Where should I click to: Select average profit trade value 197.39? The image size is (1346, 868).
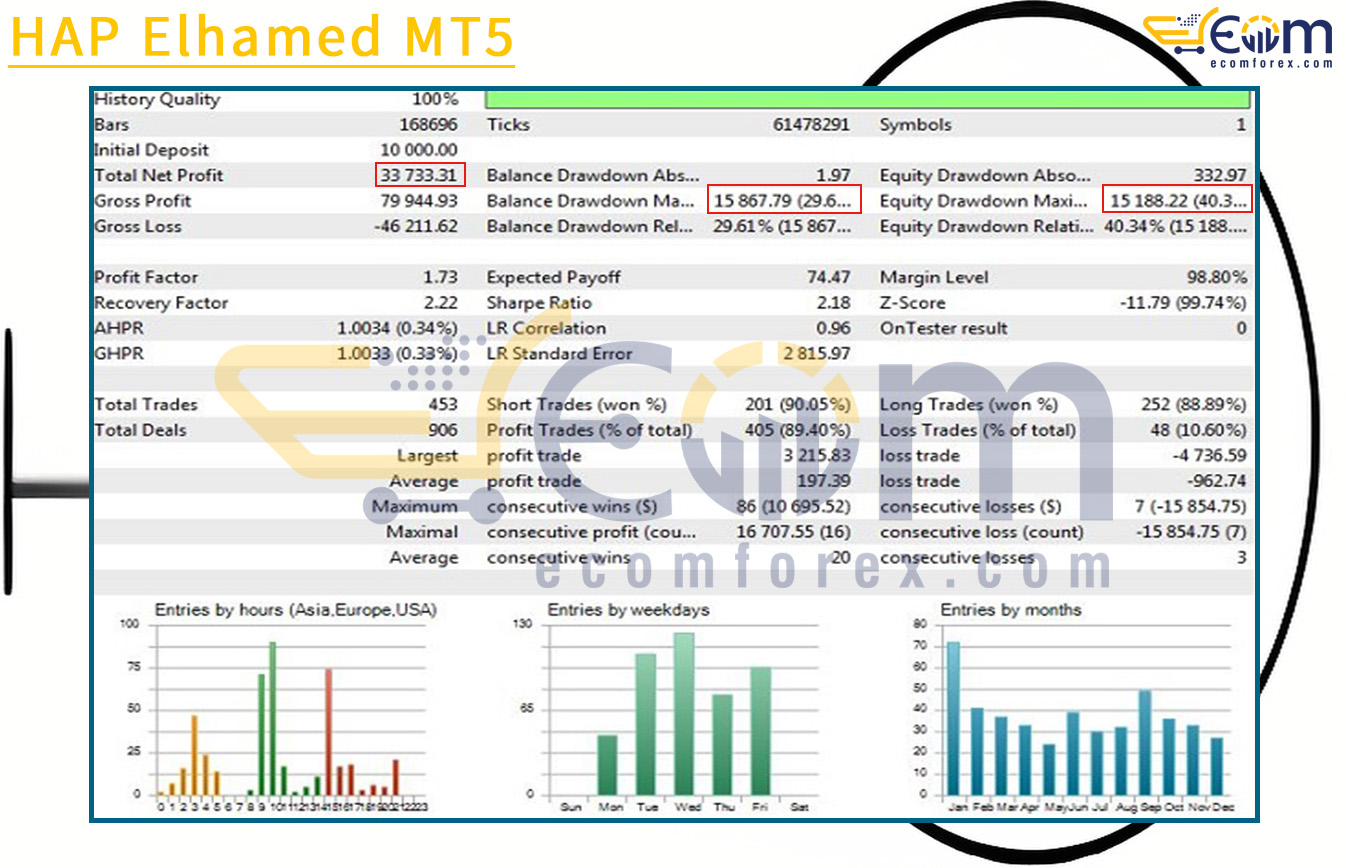point(824,481)
